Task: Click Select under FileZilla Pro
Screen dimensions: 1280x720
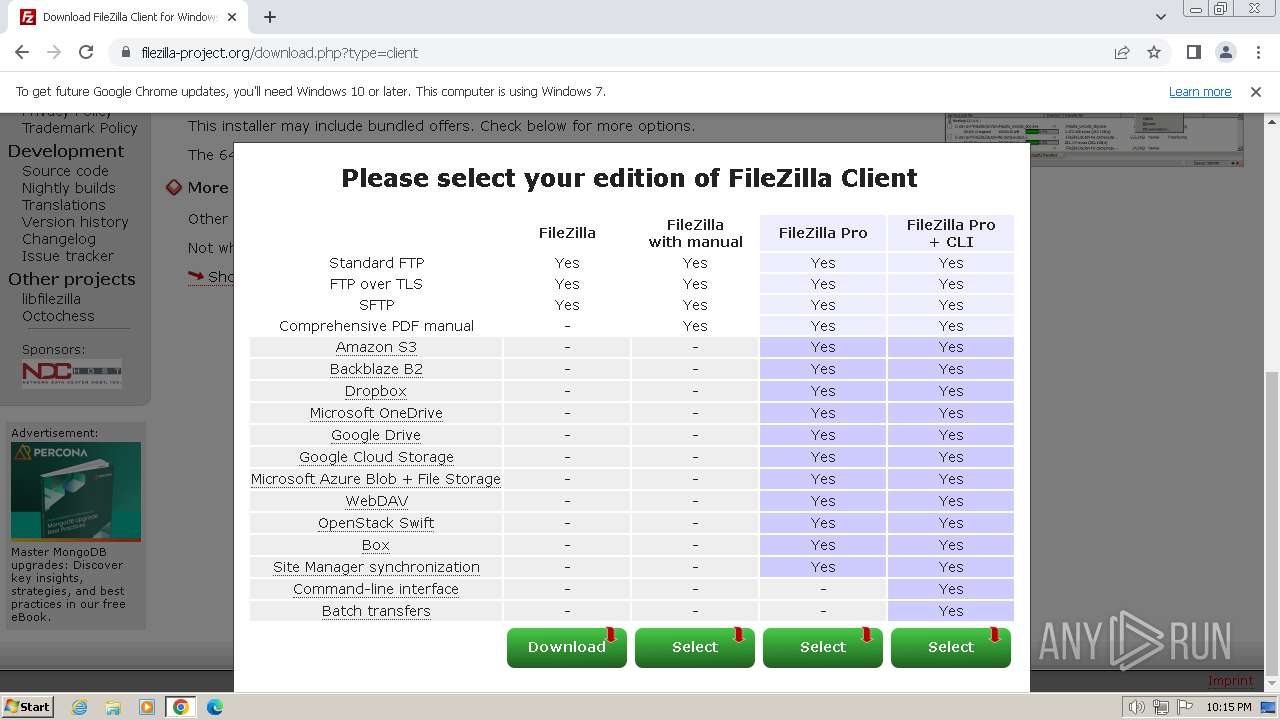Action: [823, 647]
